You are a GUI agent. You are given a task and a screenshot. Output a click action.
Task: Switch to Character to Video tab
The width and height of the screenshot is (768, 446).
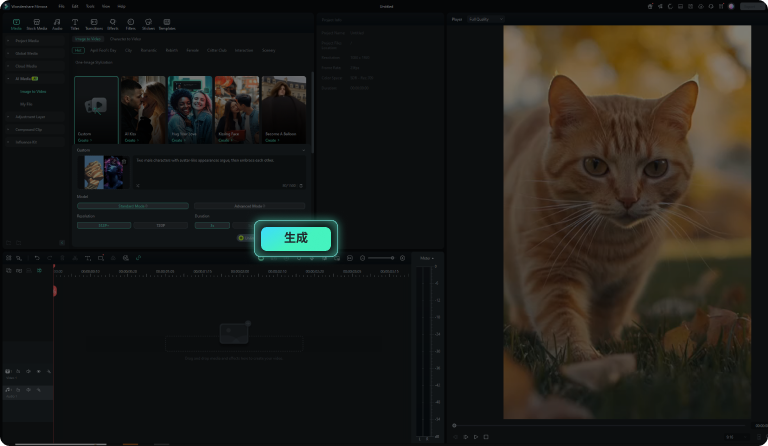[x=125, y=39]
